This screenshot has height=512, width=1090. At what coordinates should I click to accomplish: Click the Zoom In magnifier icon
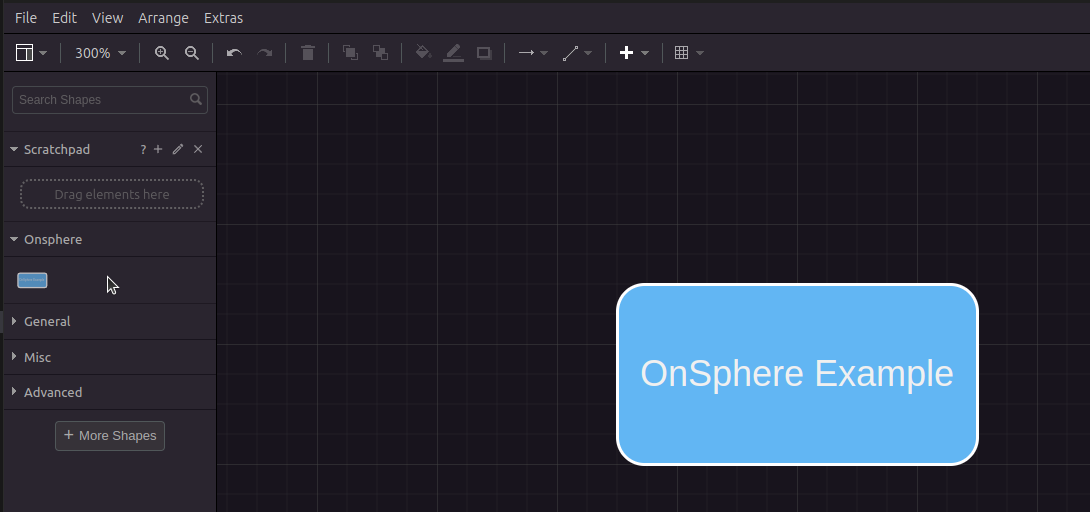point(161,53)
